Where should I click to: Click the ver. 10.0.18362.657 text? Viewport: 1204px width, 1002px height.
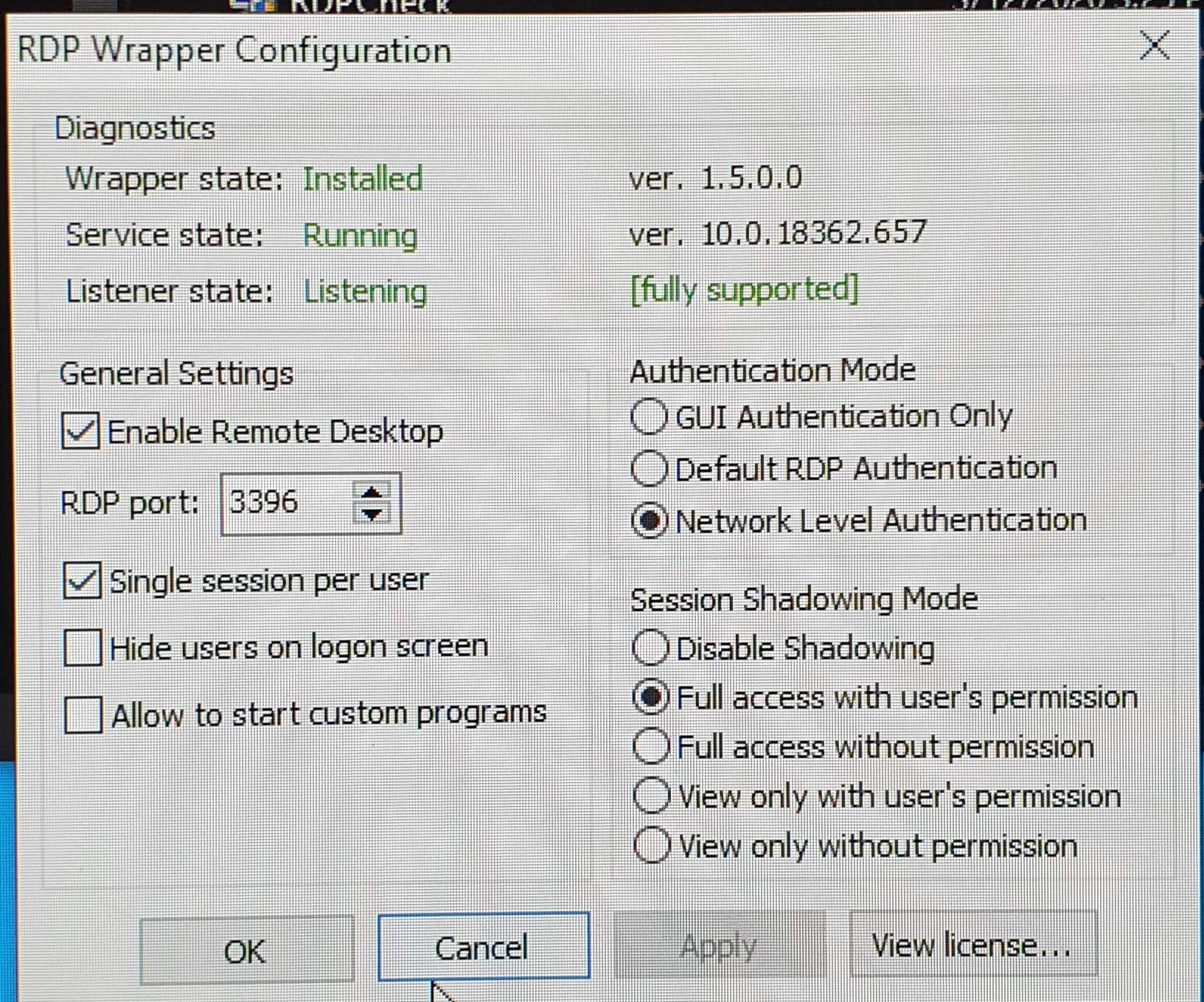777,233
